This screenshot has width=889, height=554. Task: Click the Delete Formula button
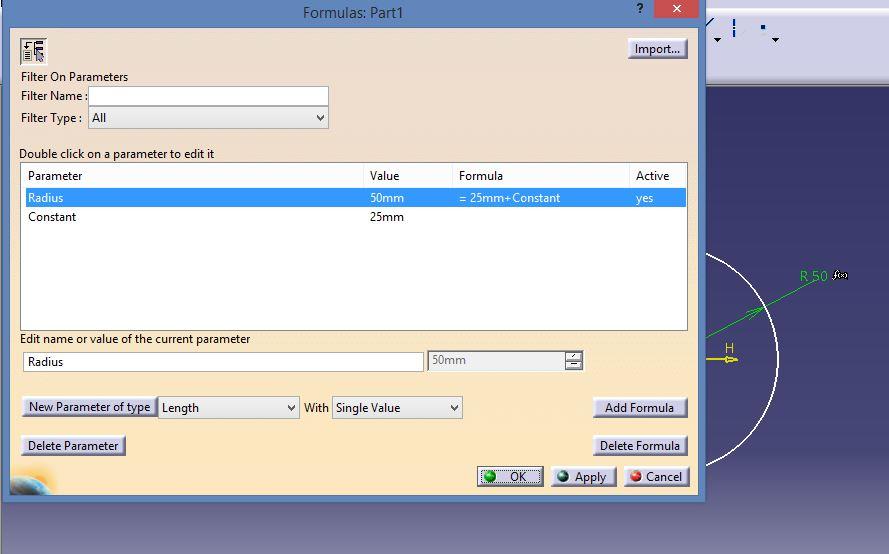pos(640,446)
